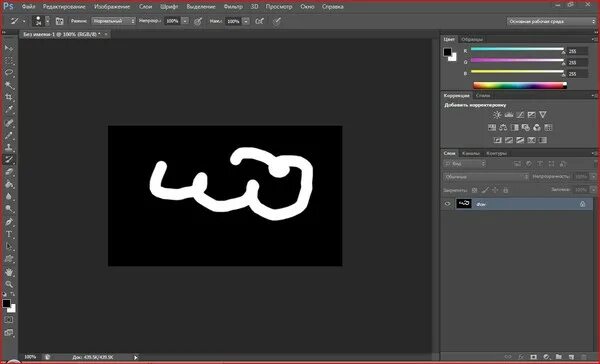Click the red R channel slider
Screen dimensions: 600x364
[x=517, y=49]
